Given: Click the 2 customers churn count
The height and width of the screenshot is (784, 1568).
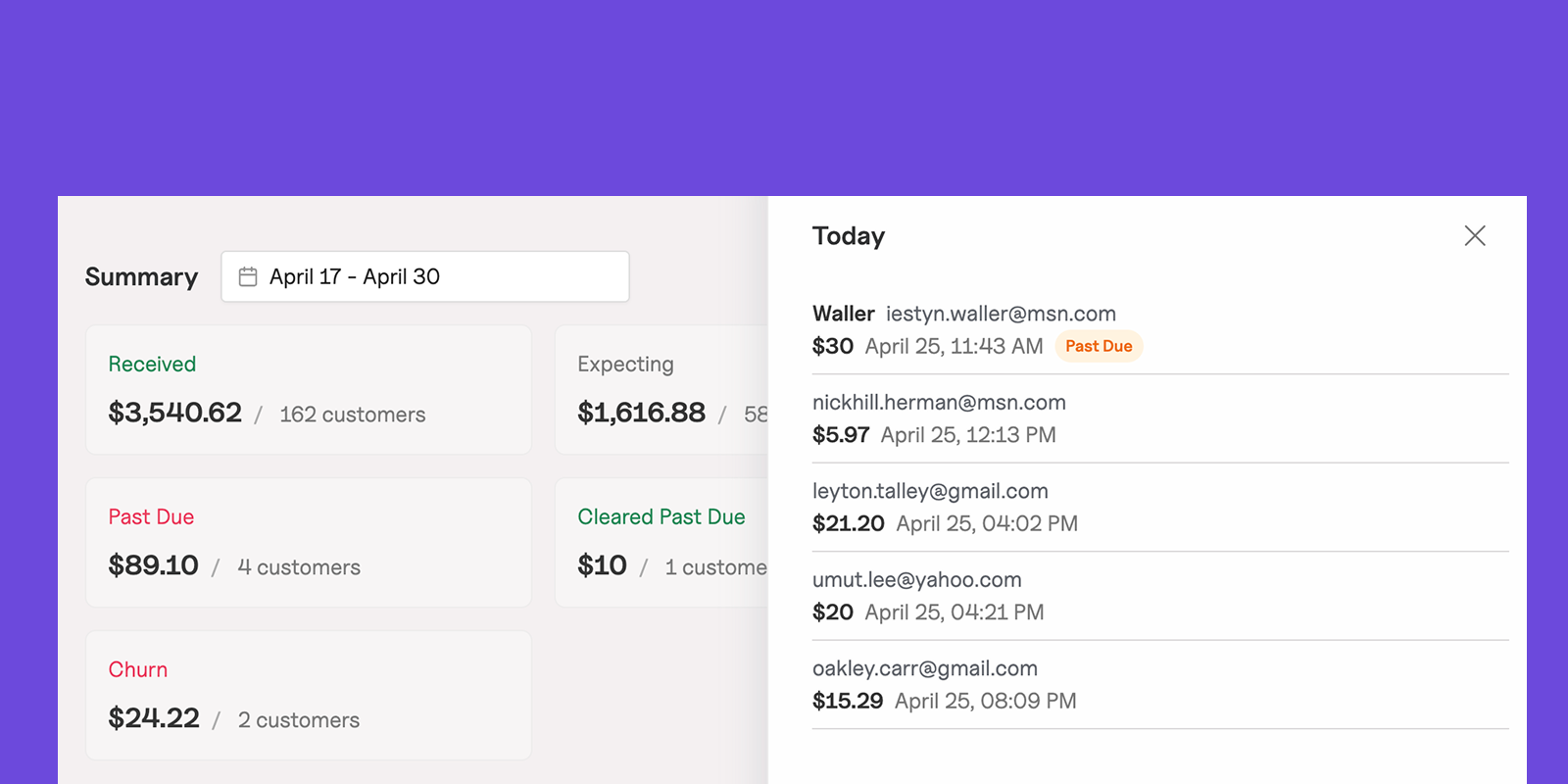Looking at the screenshot, I should point(299,720).
